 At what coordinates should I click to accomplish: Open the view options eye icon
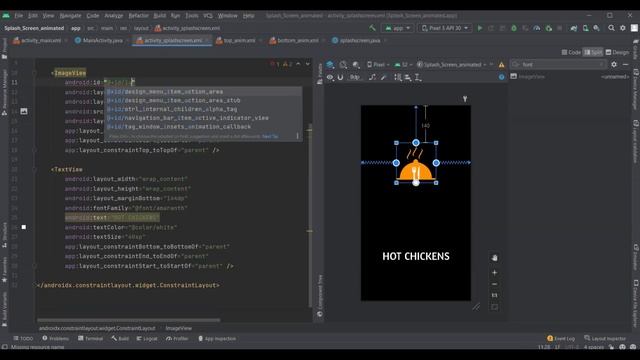[330, 77]
